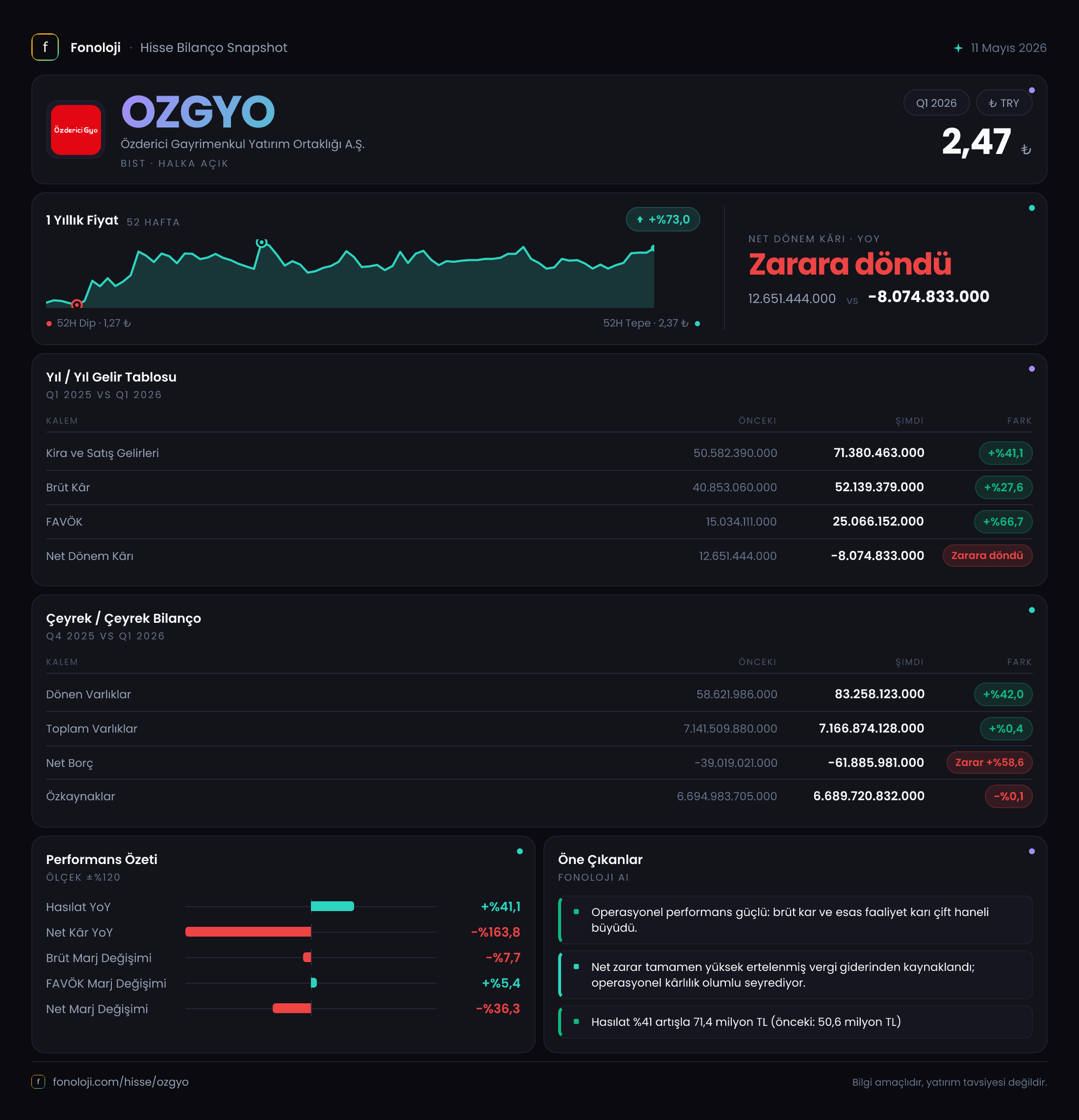Click the small "f" logo in the footer
The width and height of the screenshot is (1079, 1120).
[38, 1082]
